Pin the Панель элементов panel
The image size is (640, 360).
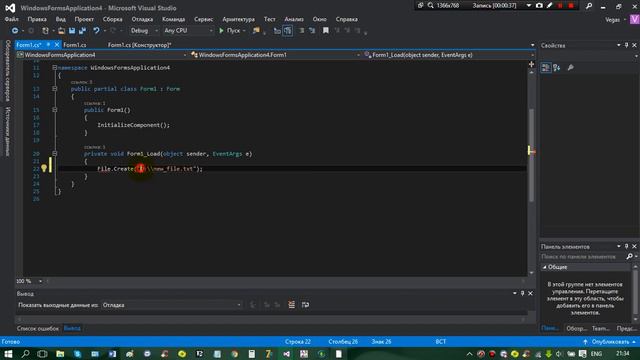(627, 247)
